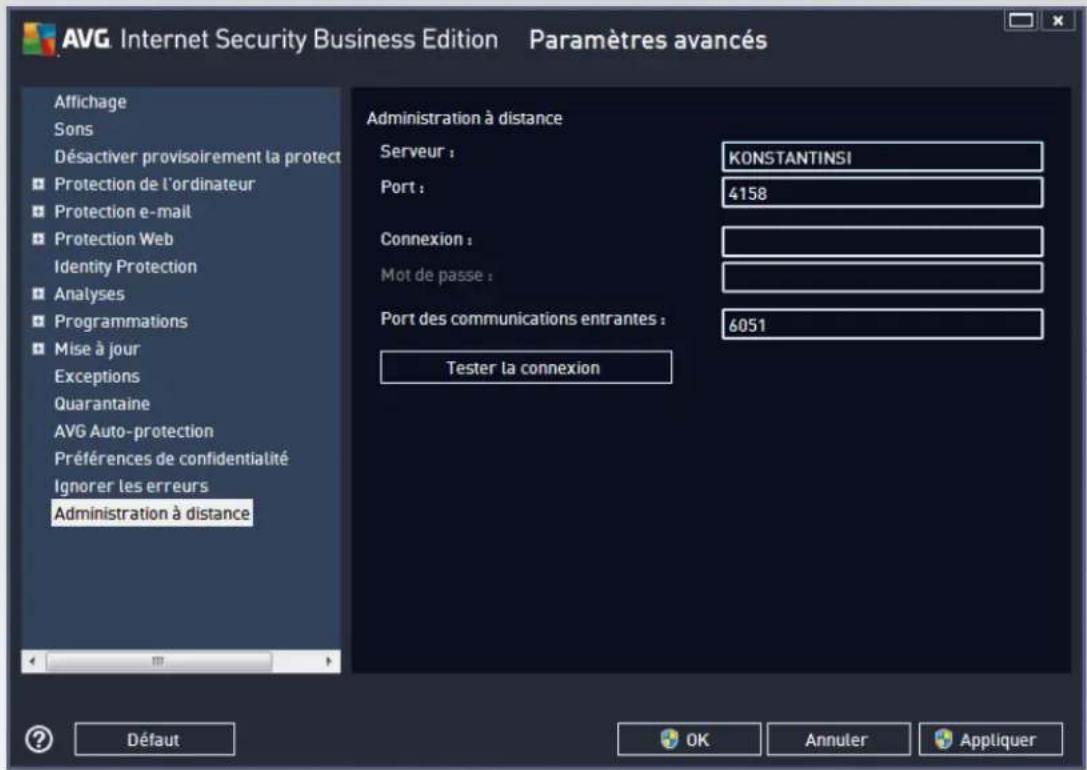Select Analyses in the tree
The width and height of the screenshot is (1087, 770).
tap(89, 294)
